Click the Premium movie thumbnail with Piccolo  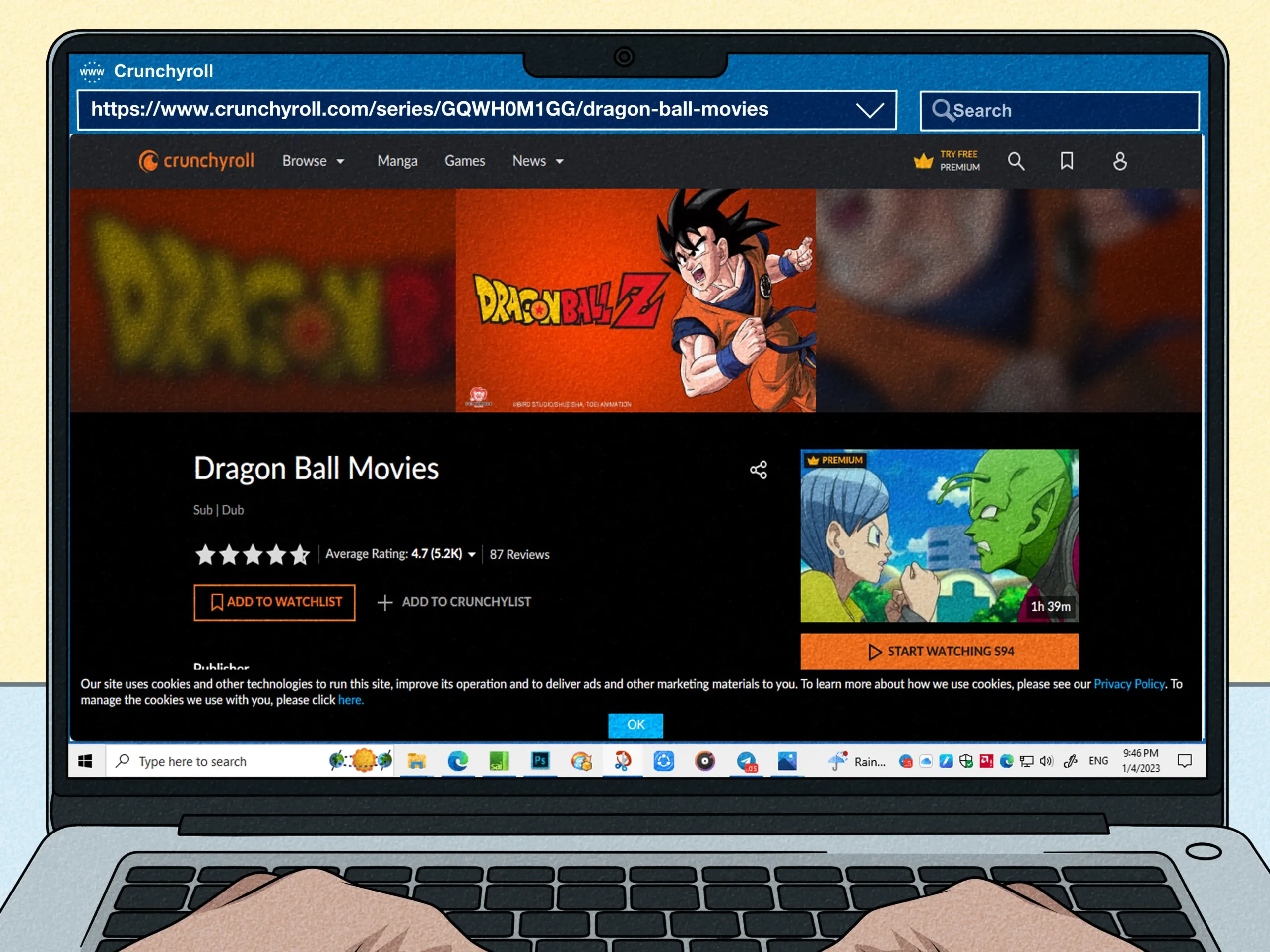click(x=939, y=535)
